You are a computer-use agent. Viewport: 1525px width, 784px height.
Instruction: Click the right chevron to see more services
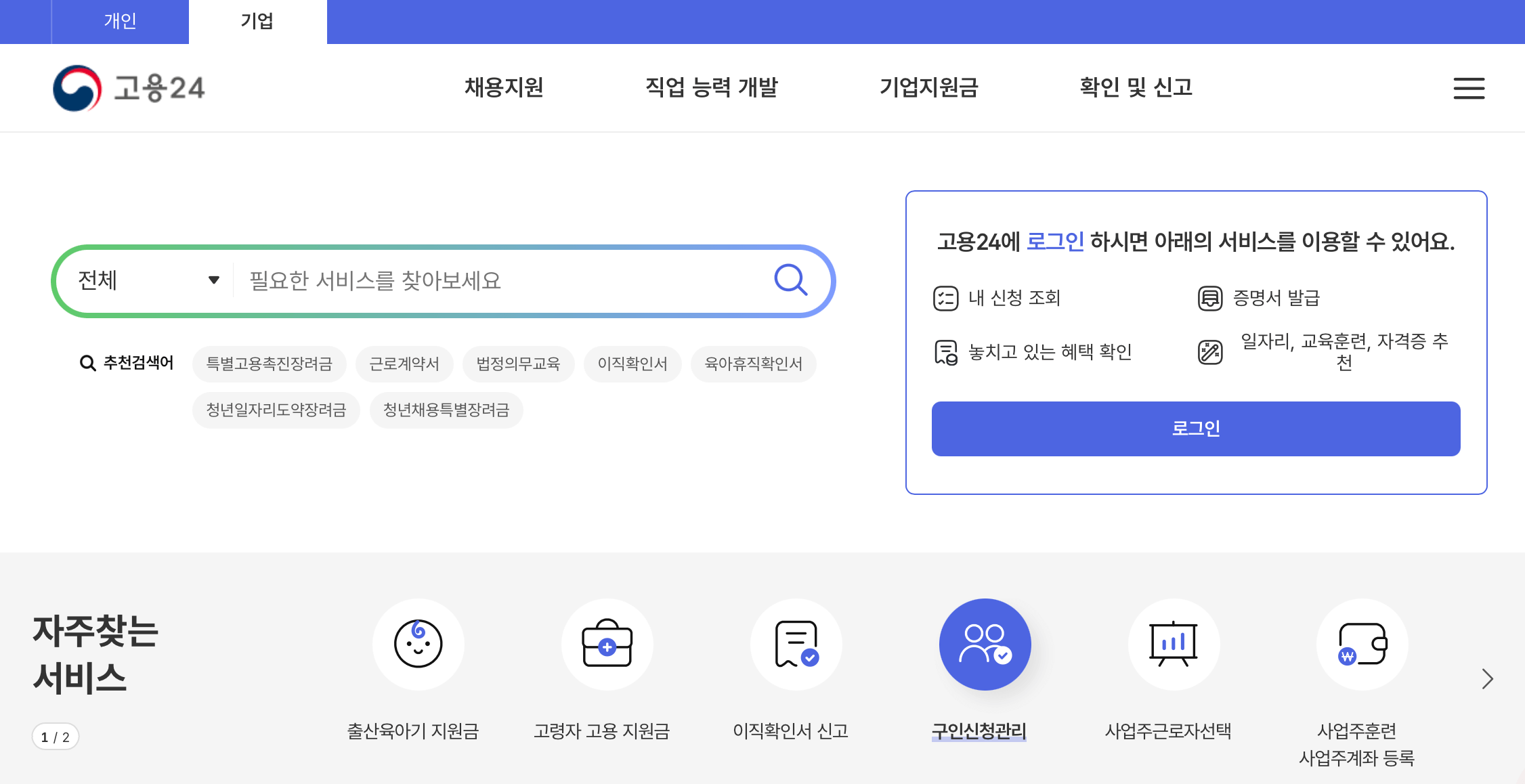[x=1487, y=678]
